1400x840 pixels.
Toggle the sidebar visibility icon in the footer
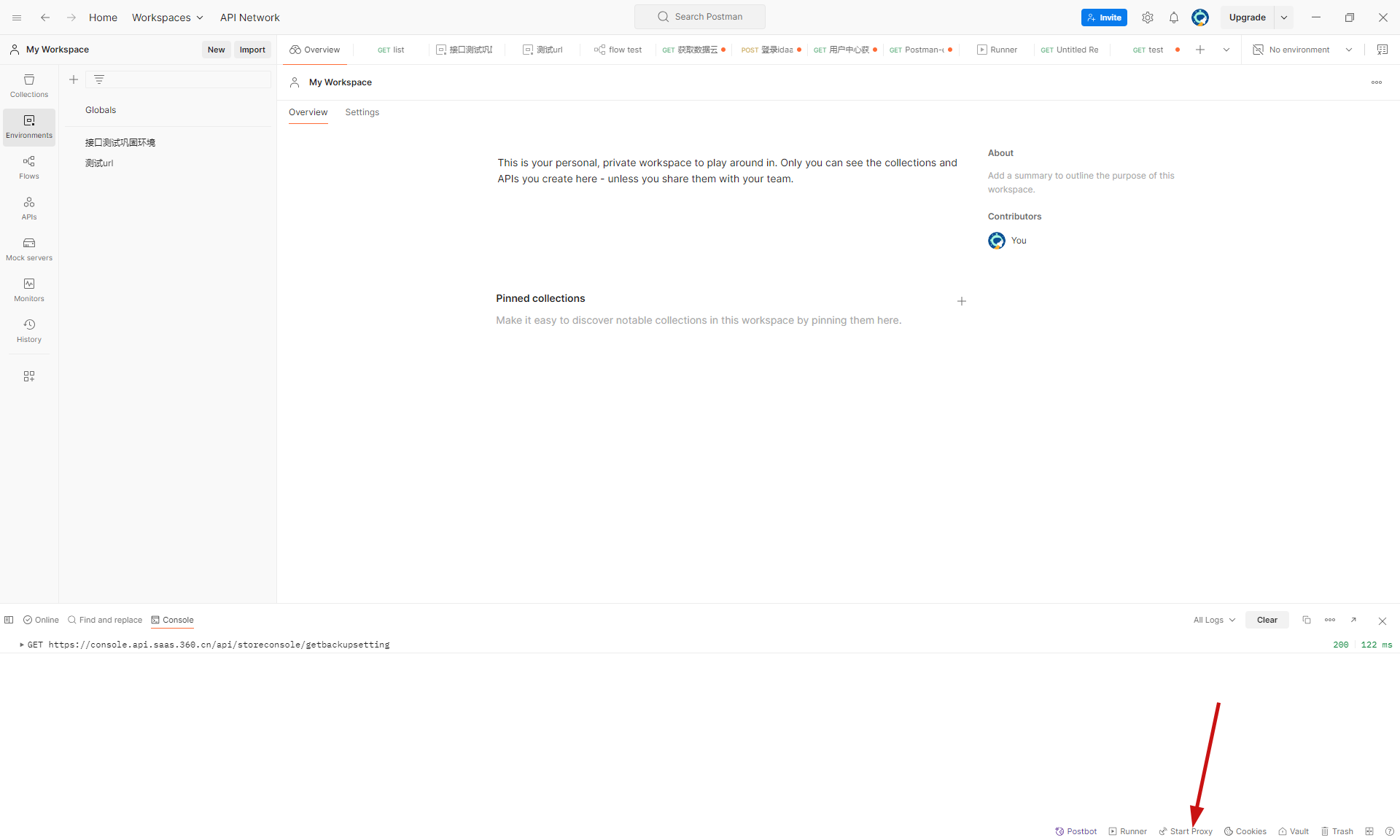tap(9, 620)
